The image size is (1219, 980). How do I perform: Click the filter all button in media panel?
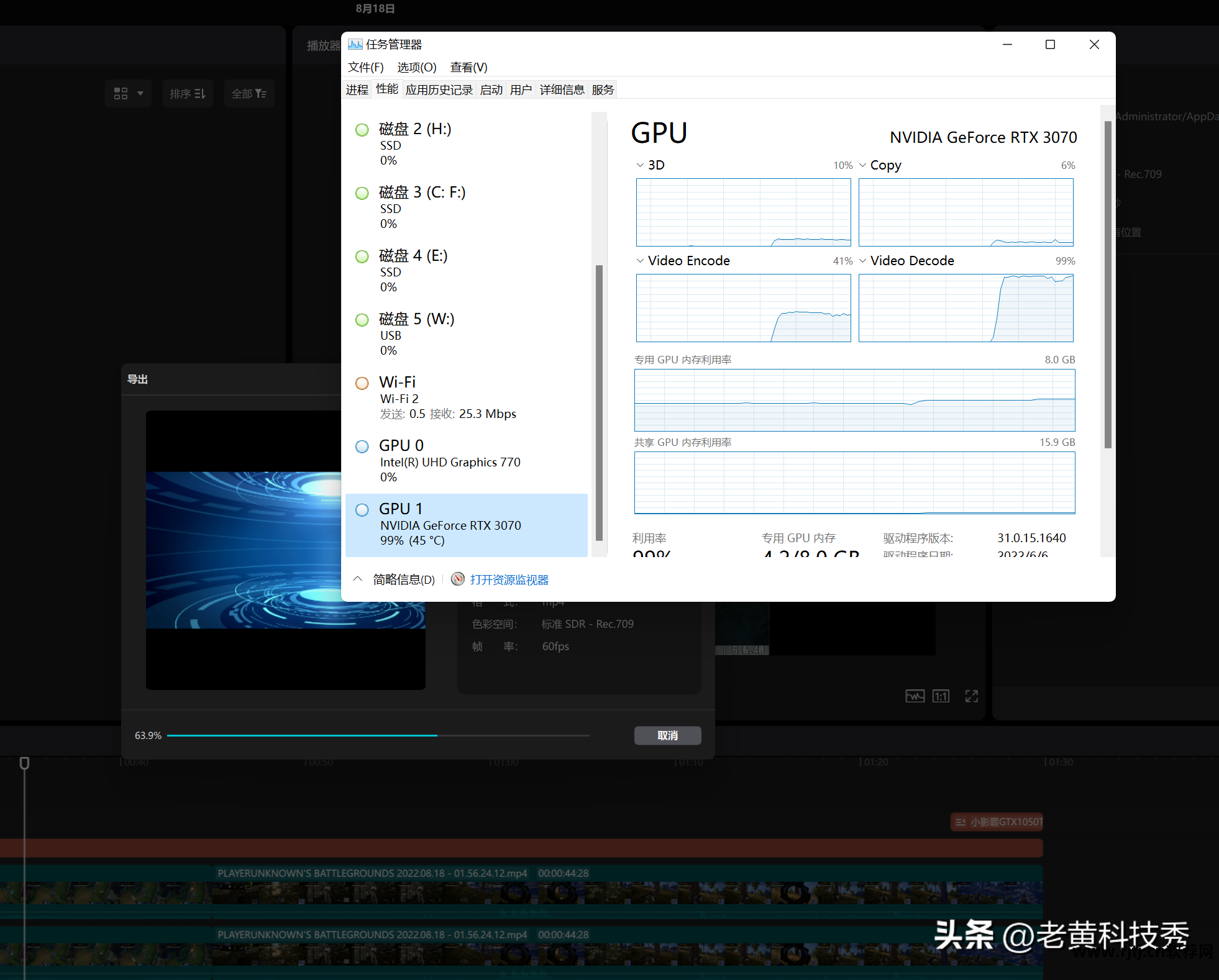(249, 93)
